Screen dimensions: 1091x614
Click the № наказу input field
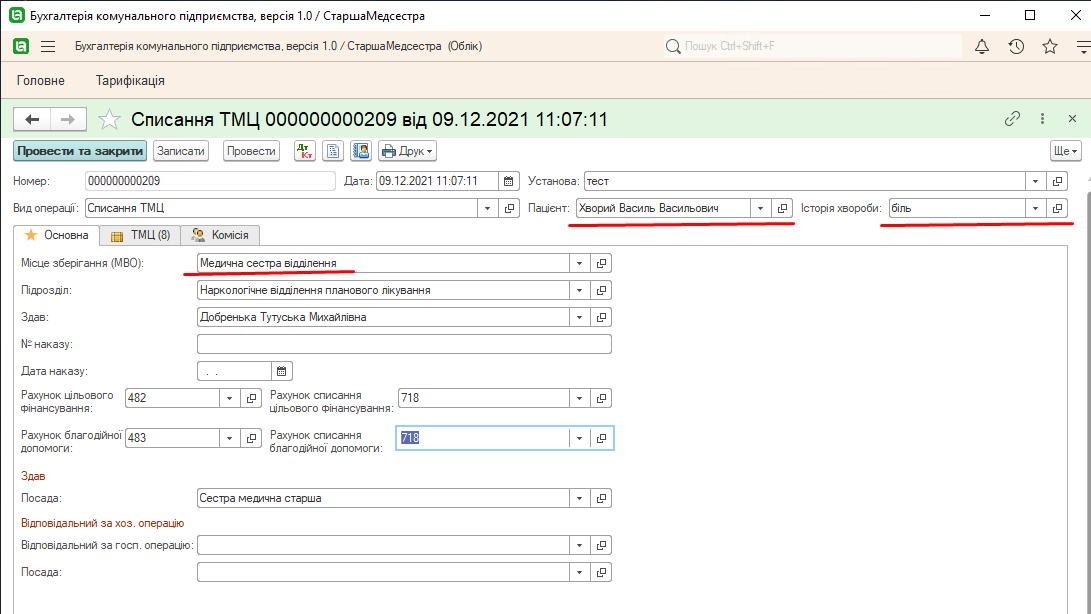pyautogui.click(x=404, y=344)
